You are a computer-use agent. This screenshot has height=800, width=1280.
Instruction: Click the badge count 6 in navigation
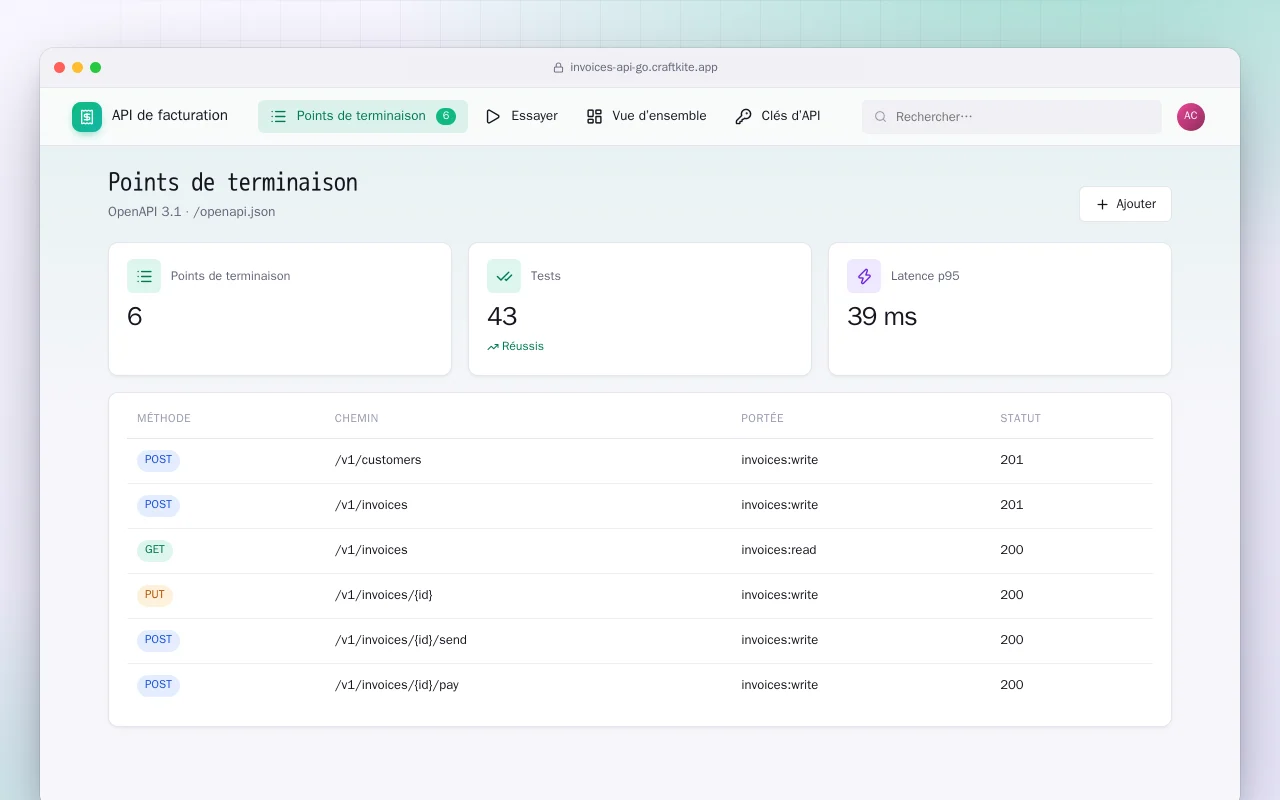point(446,116)
